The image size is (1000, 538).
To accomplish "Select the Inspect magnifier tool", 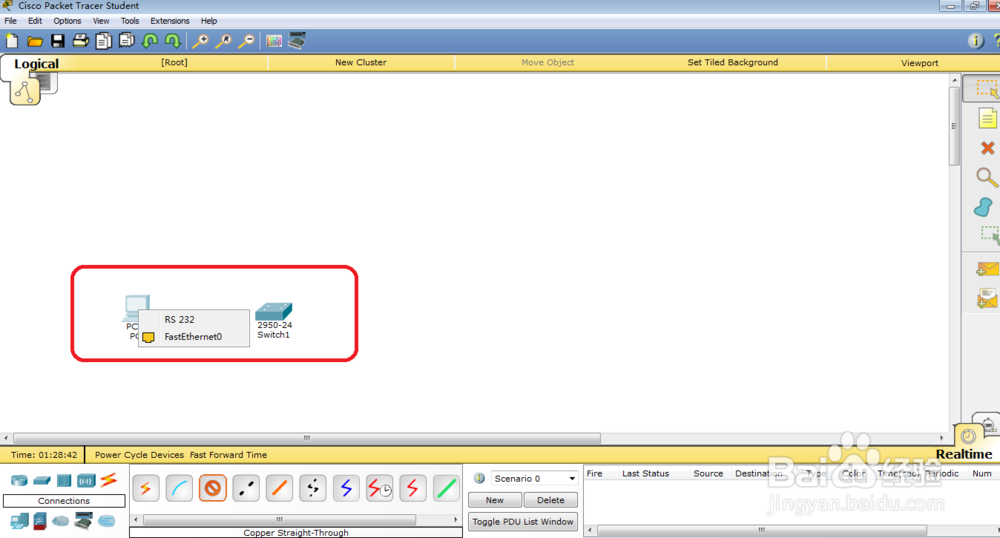I will [x=987, y=177].
